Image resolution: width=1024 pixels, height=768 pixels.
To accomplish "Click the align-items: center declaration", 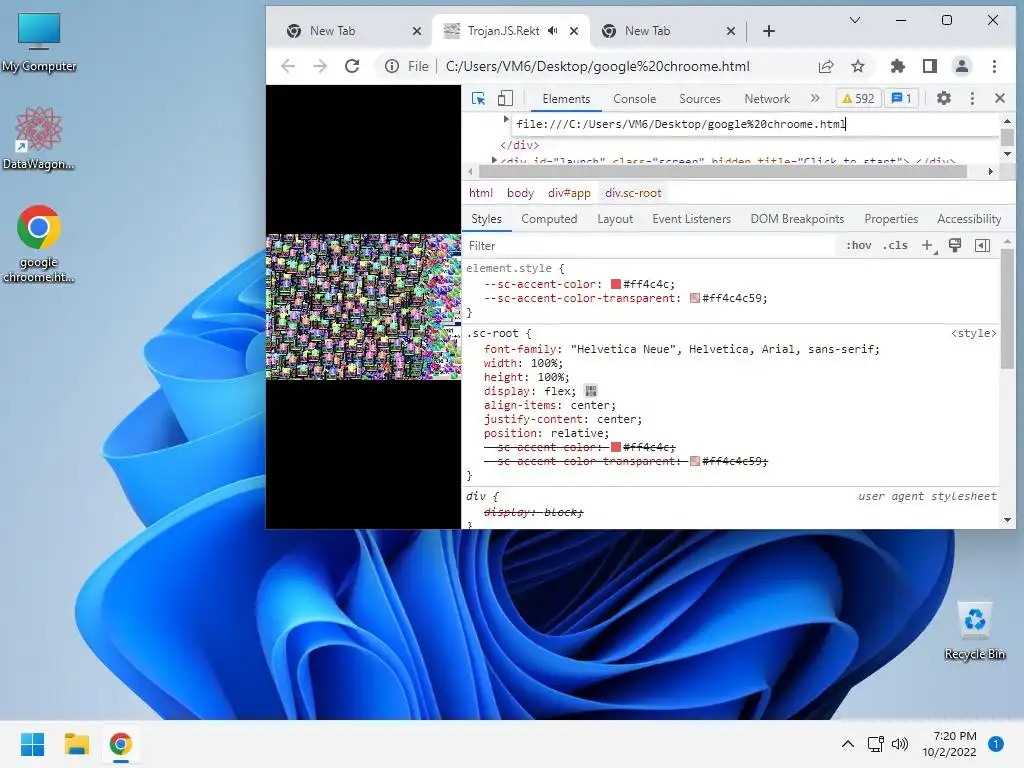I will (549, 405).
